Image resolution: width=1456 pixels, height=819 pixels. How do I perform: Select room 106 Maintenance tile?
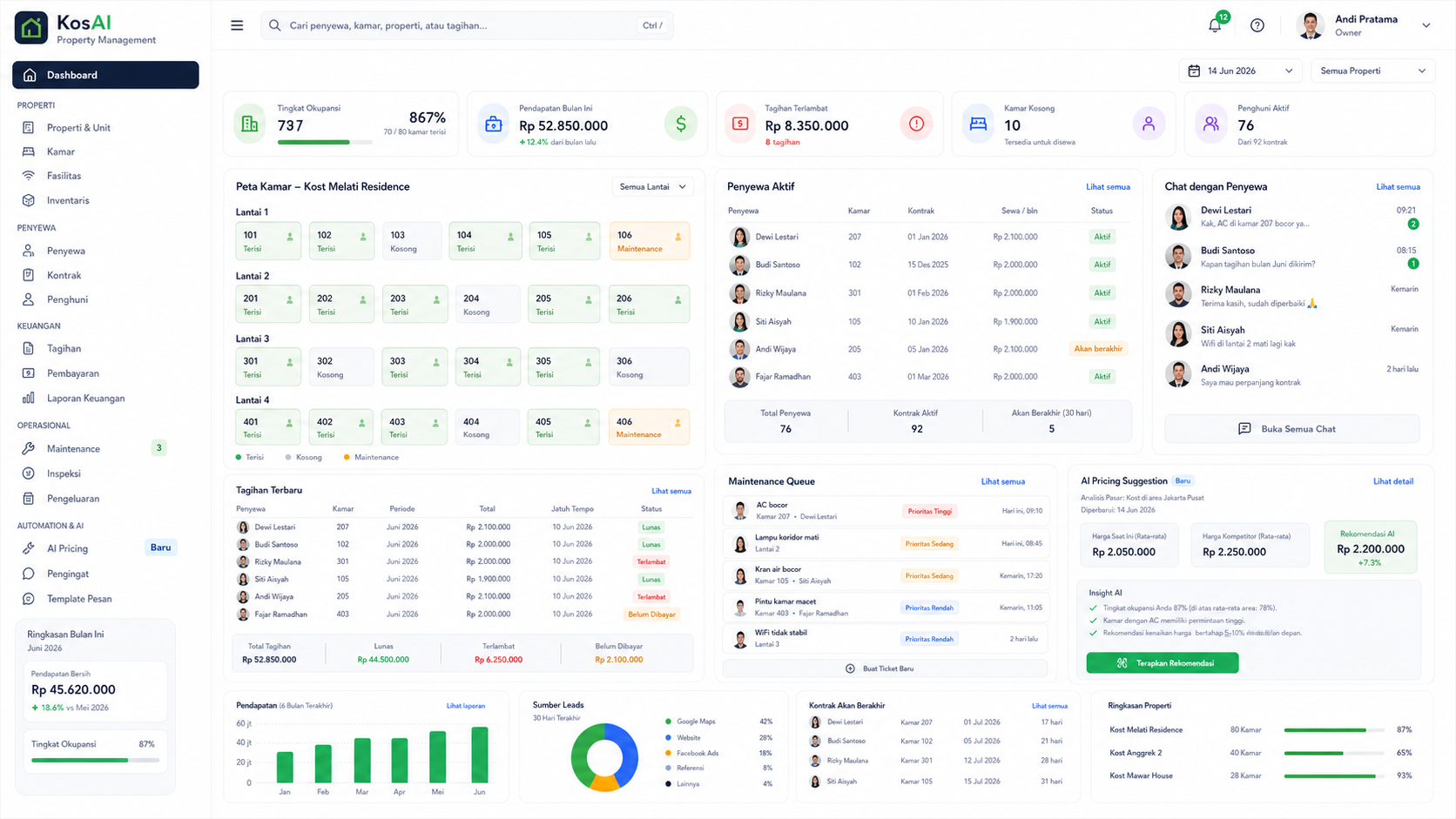[x=650, y=241]
